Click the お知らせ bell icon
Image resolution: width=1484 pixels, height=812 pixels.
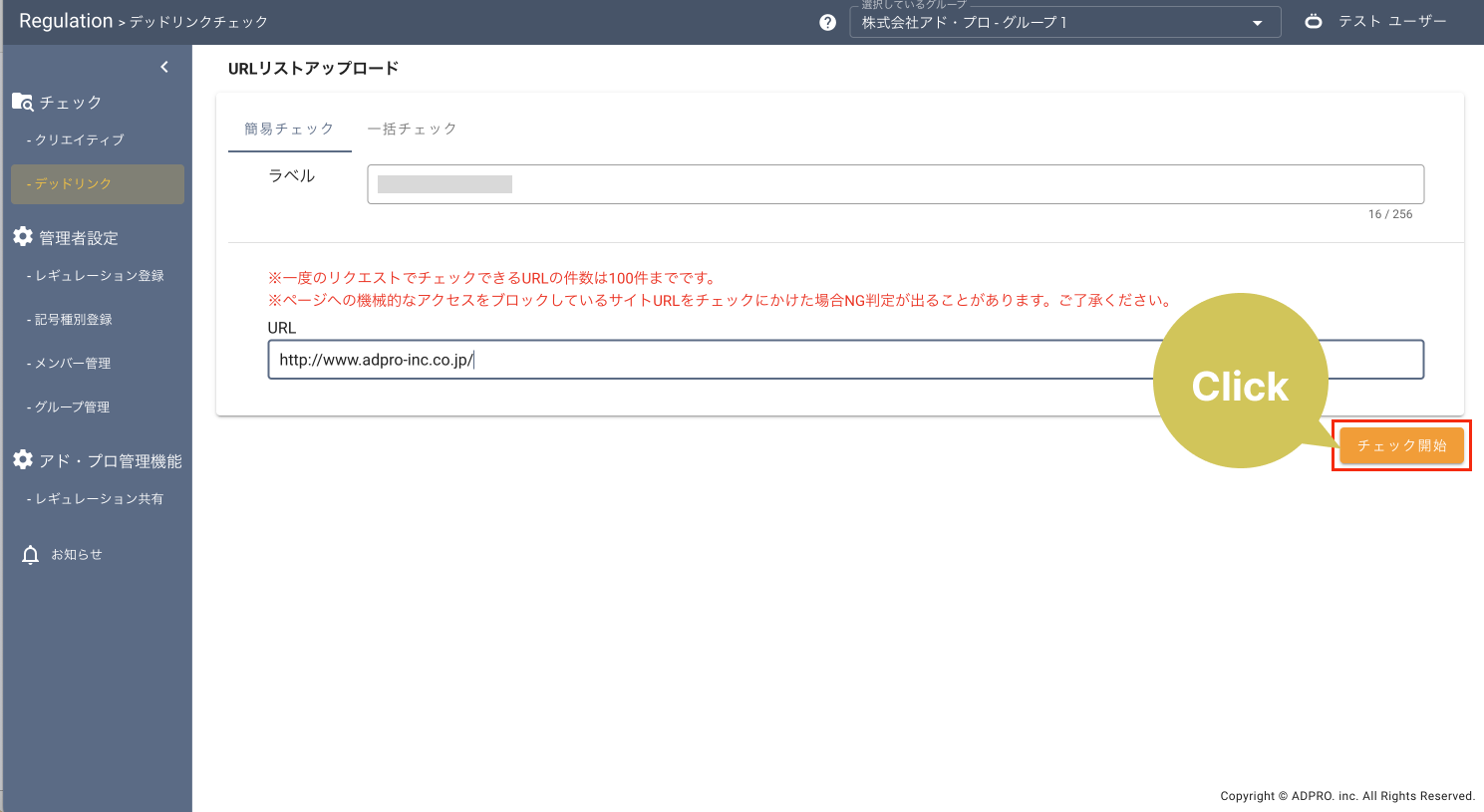[31, 555]
